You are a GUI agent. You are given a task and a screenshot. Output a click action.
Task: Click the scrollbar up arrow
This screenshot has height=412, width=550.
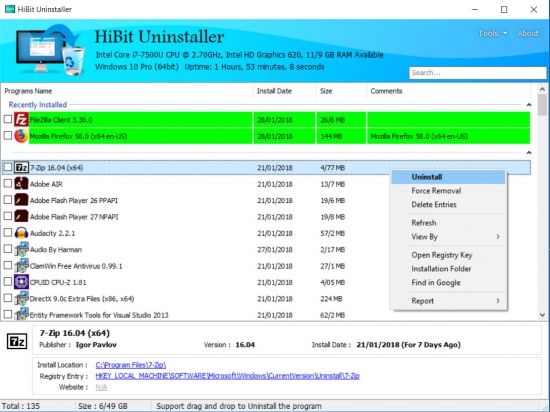(542, 89)
